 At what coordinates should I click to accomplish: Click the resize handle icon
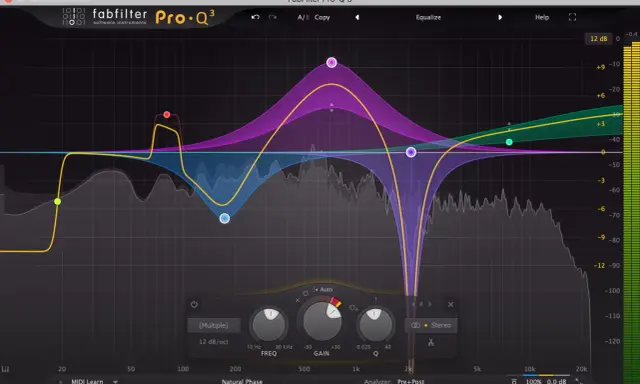579,381
